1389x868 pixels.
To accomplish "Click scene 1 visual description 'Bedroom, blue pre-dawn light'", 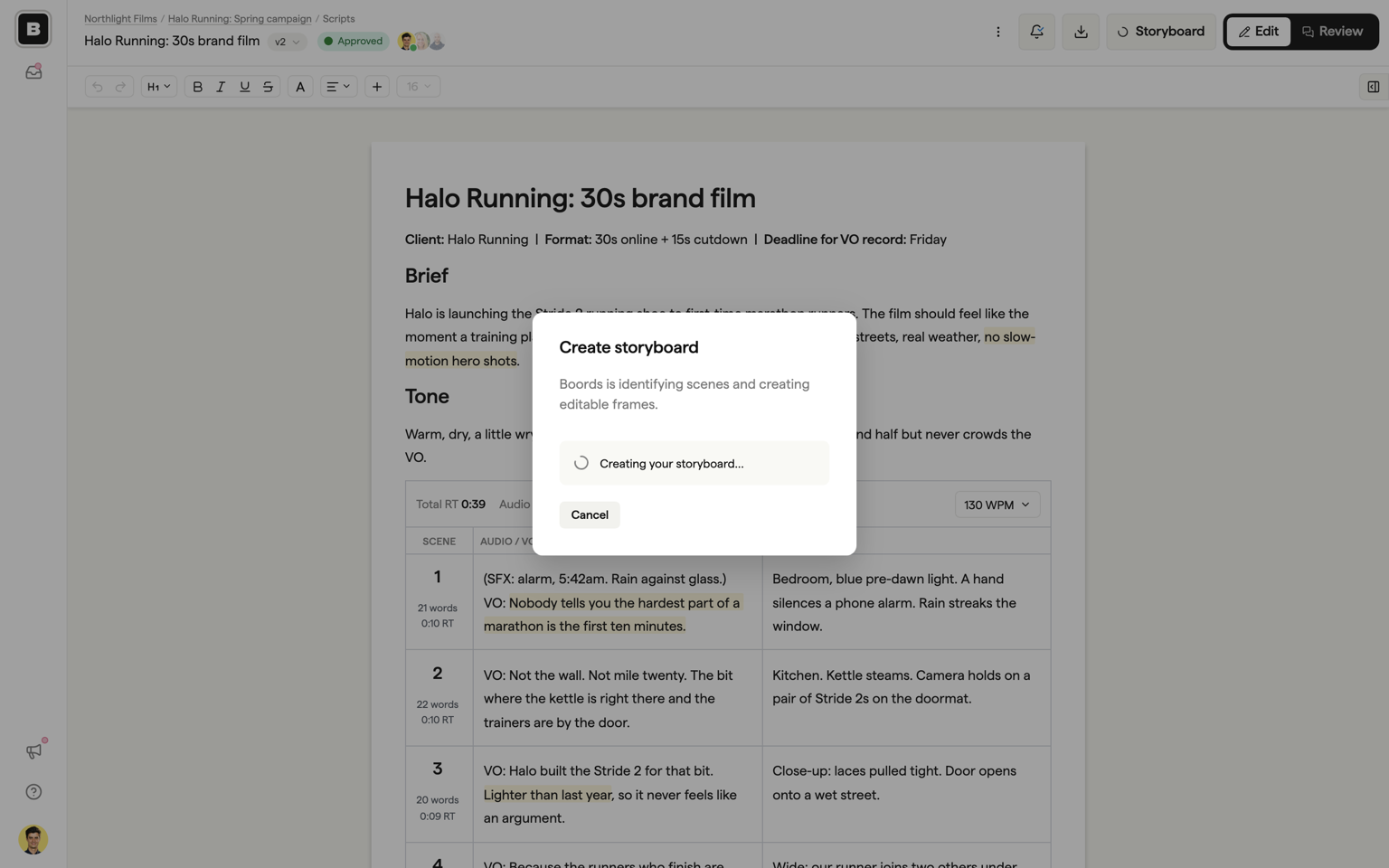I will (894, 602).
